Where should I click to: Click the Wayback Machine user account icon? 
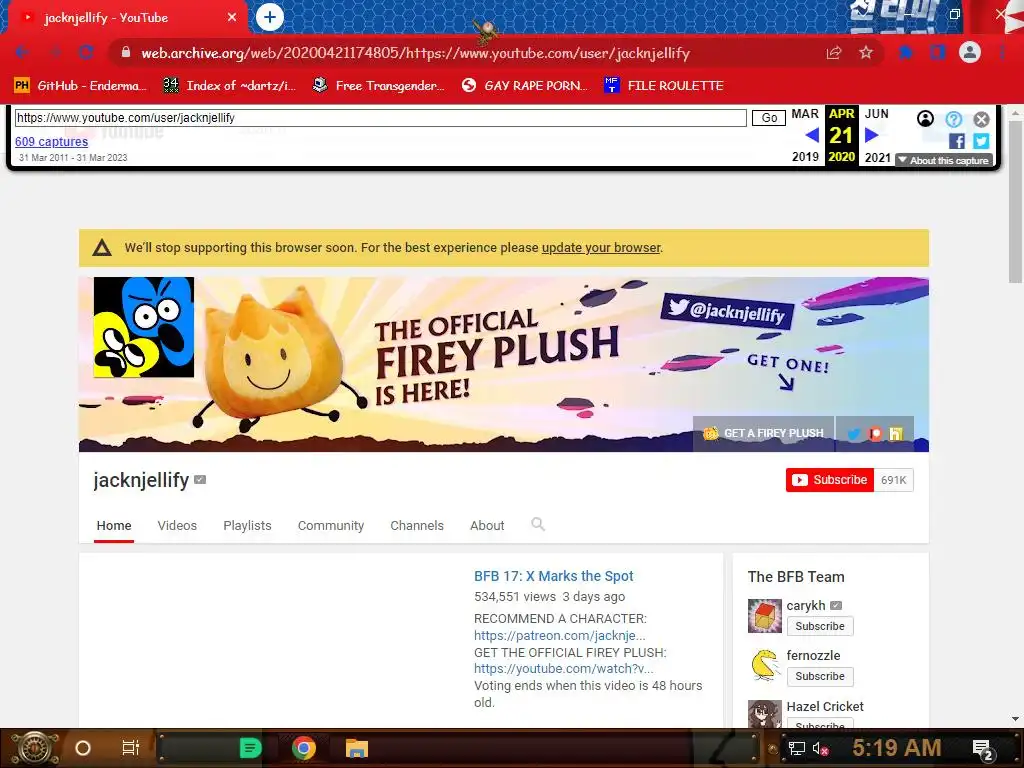pyautogui.click(x=925, y=118)
